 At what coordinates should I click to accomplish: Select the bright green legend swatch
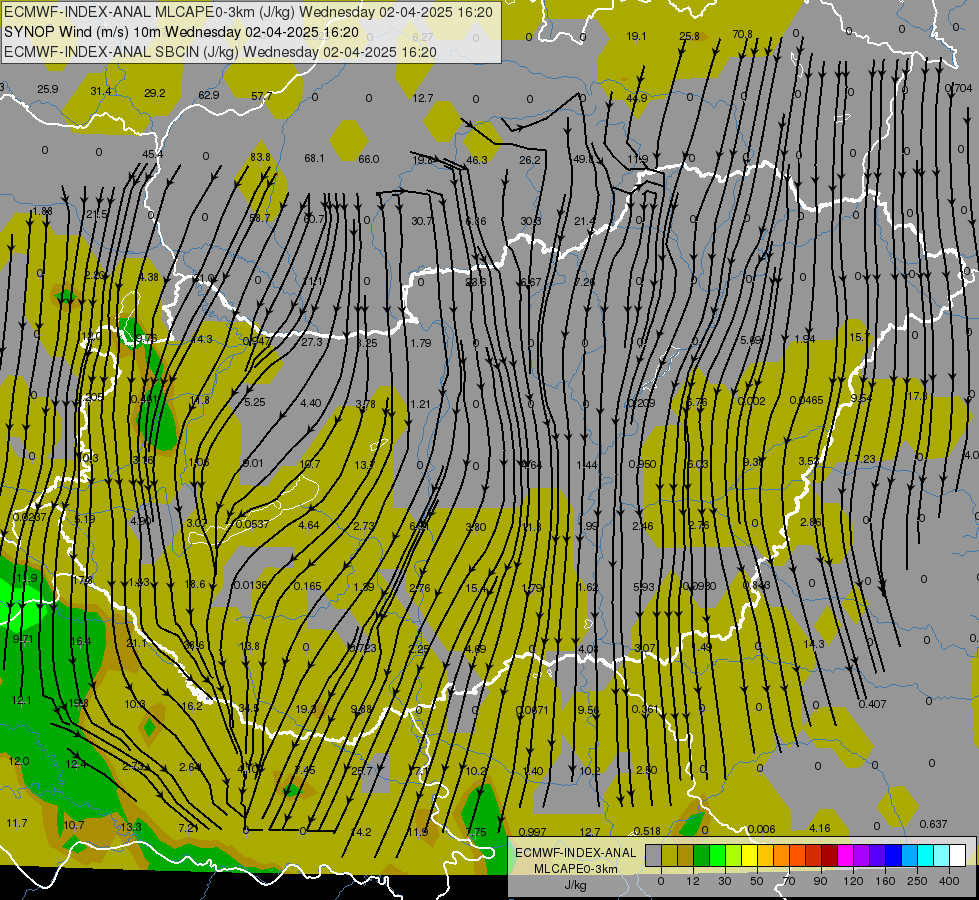717,855
